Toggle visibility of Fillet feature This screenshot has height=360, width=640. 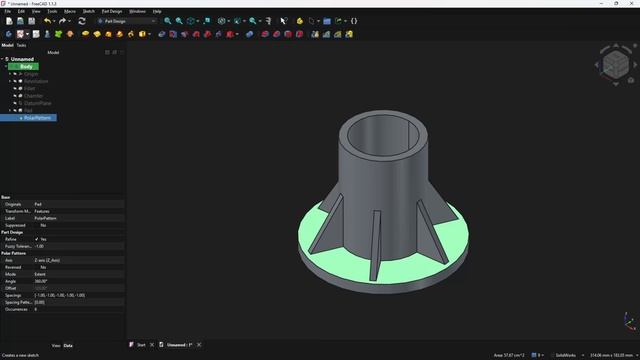point(15,89)
